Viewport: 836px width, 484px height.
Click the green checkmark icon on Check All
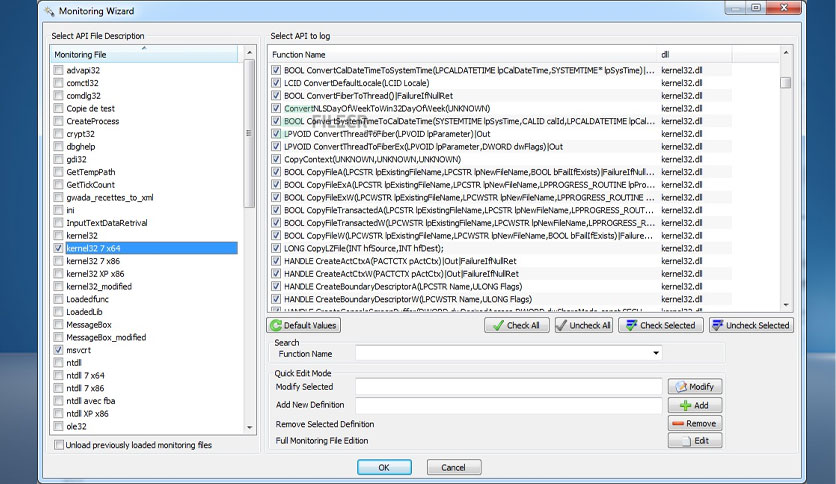(498, 325)
